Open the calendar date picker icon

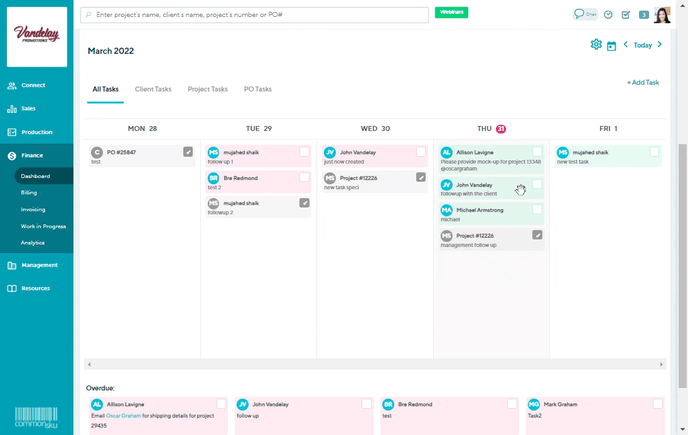[x=611, y=46]
